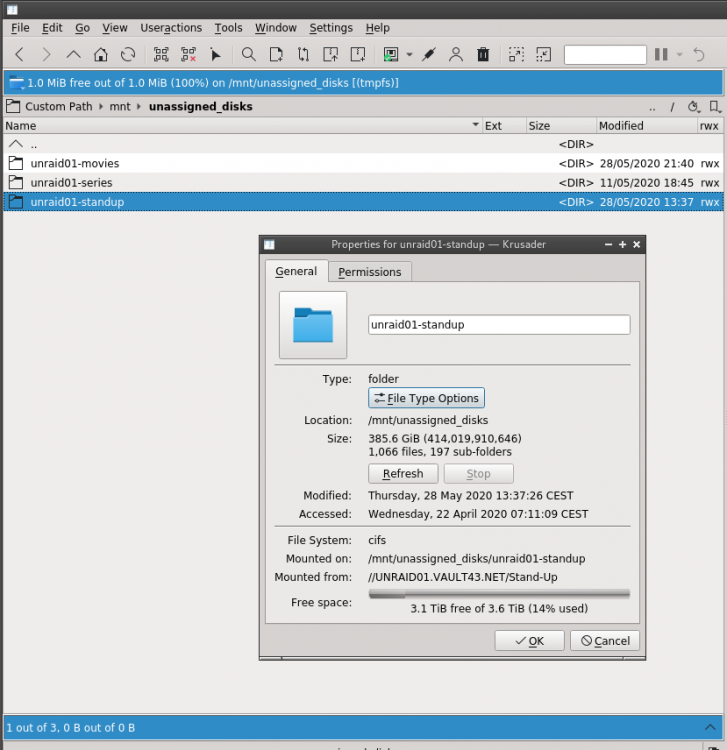Sort by the Modified column header
This screenshot has height=750, width=727.
[x=647, y=126]
